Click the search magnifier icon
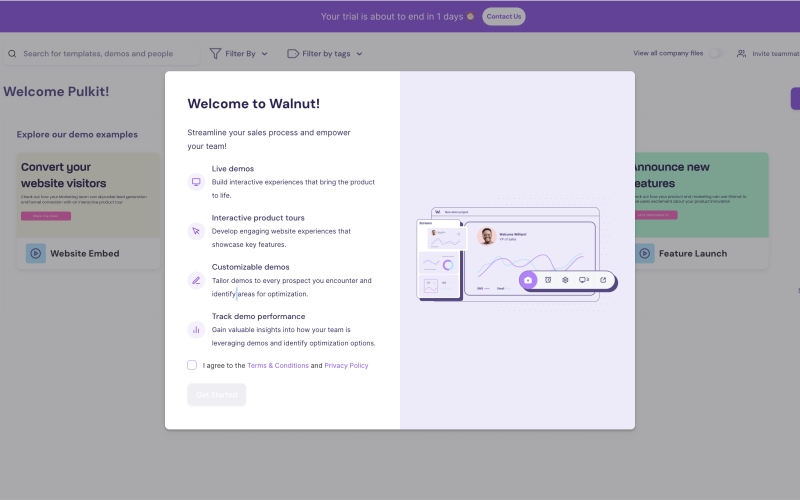This screenshot has width=800, height=500. (12, 54)
